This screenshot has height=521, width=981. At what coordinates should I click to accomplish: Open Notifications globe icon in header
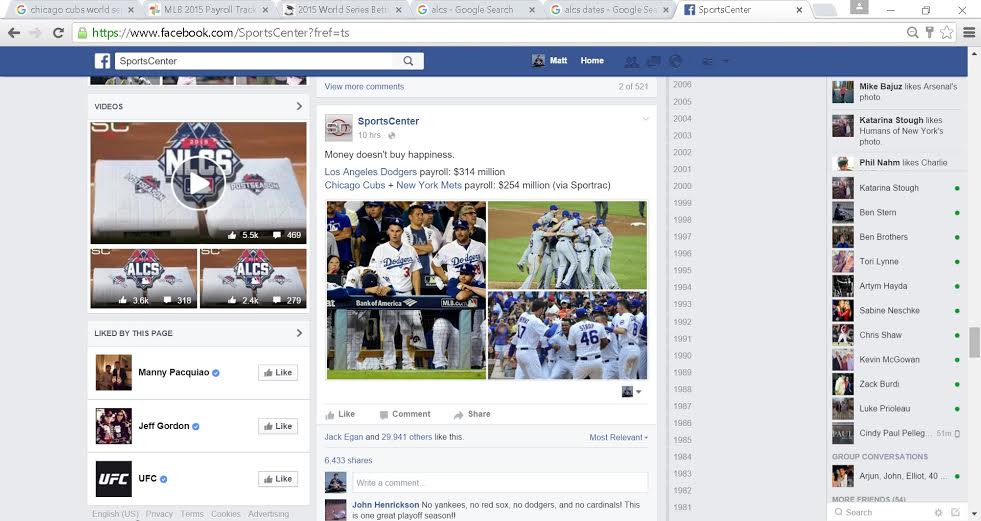(675, 61)
